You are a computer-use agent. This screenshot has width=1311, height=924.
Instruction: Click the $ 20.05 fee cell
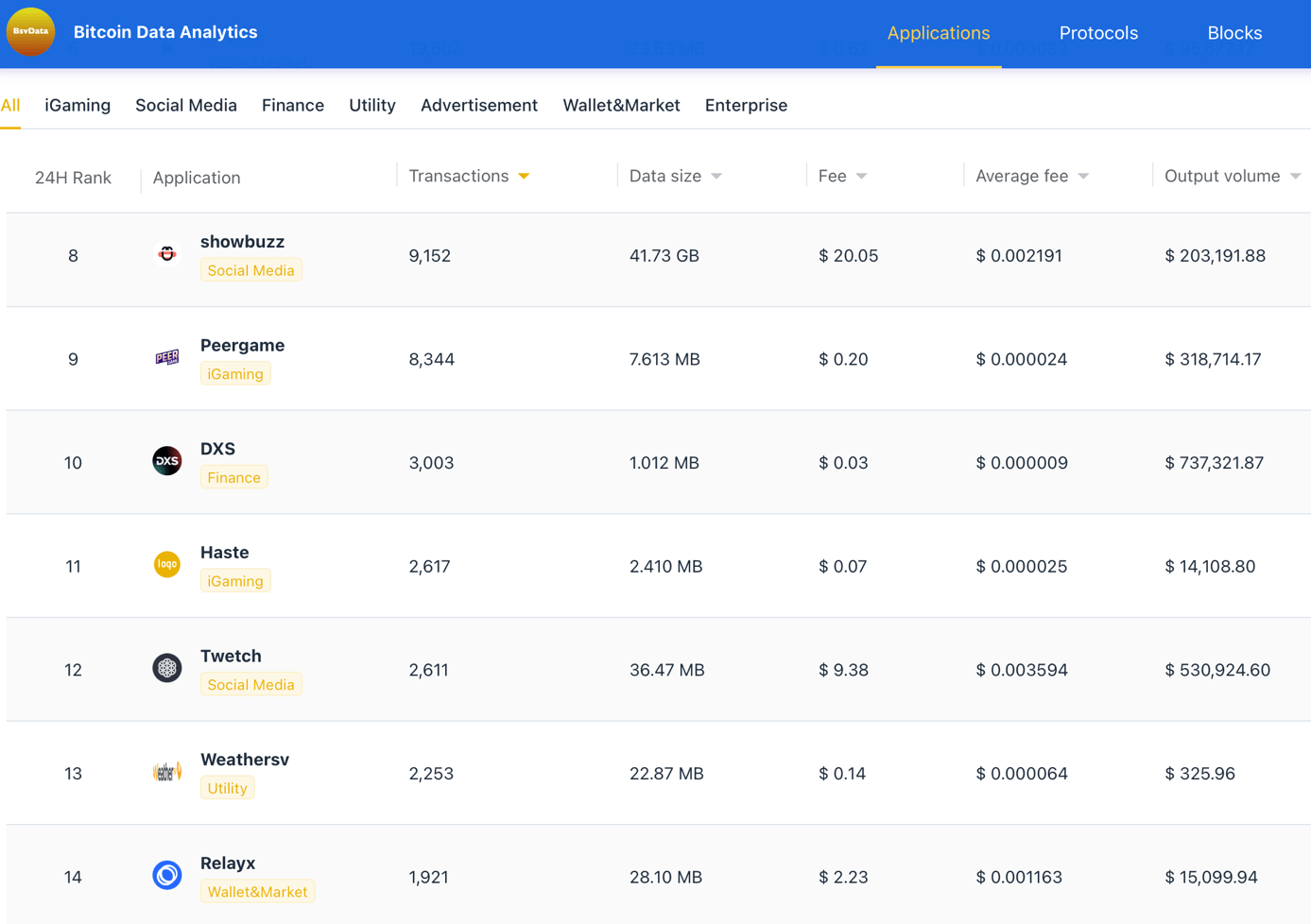coord(848,256)
